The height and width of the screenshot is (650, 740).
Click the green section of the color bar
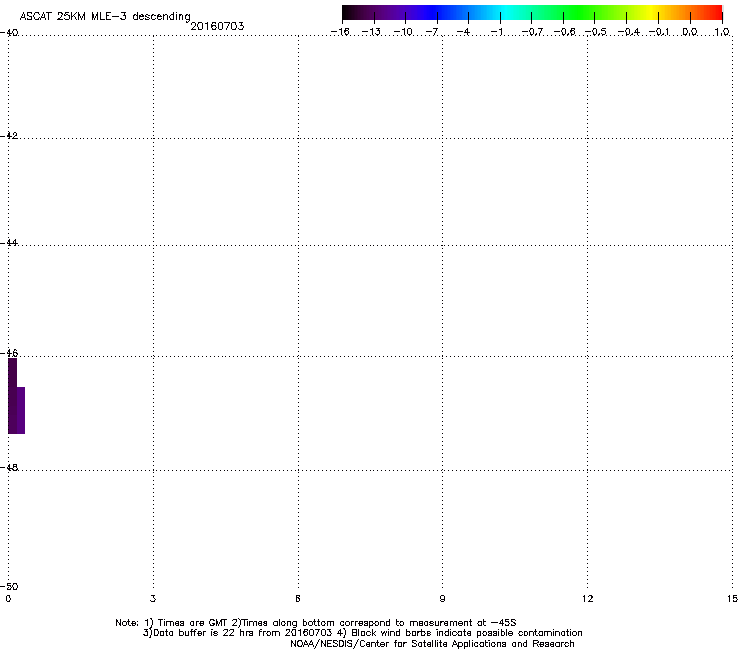point(579,13)
